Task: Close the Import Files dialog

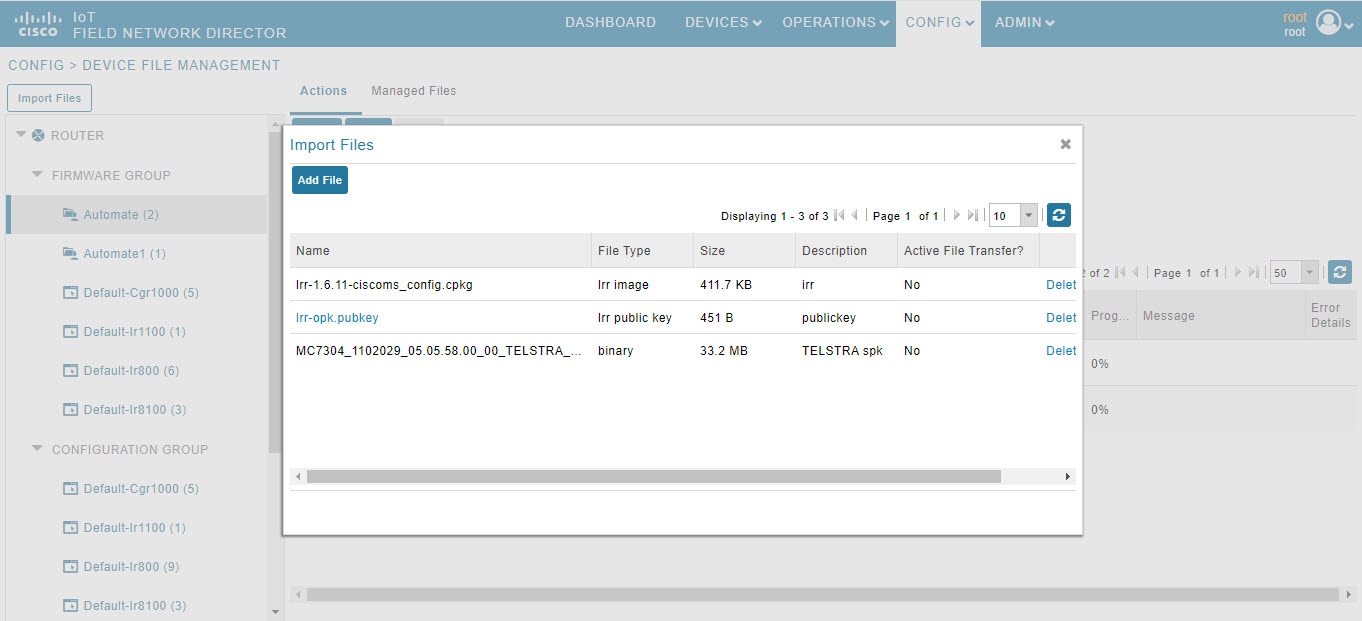Action: pyautogui.click(x=1066, y=144)
